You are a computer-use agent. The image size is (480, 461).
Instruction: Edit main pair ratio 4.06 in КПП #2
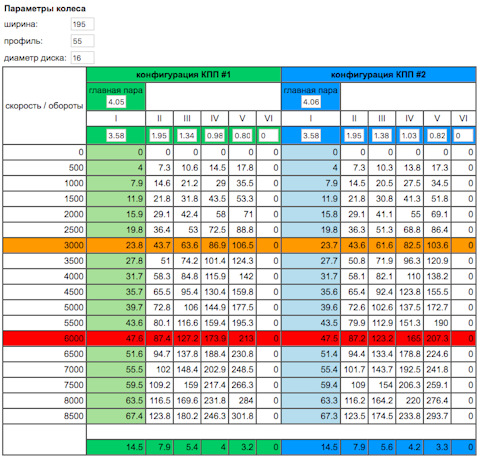(311, 102)
